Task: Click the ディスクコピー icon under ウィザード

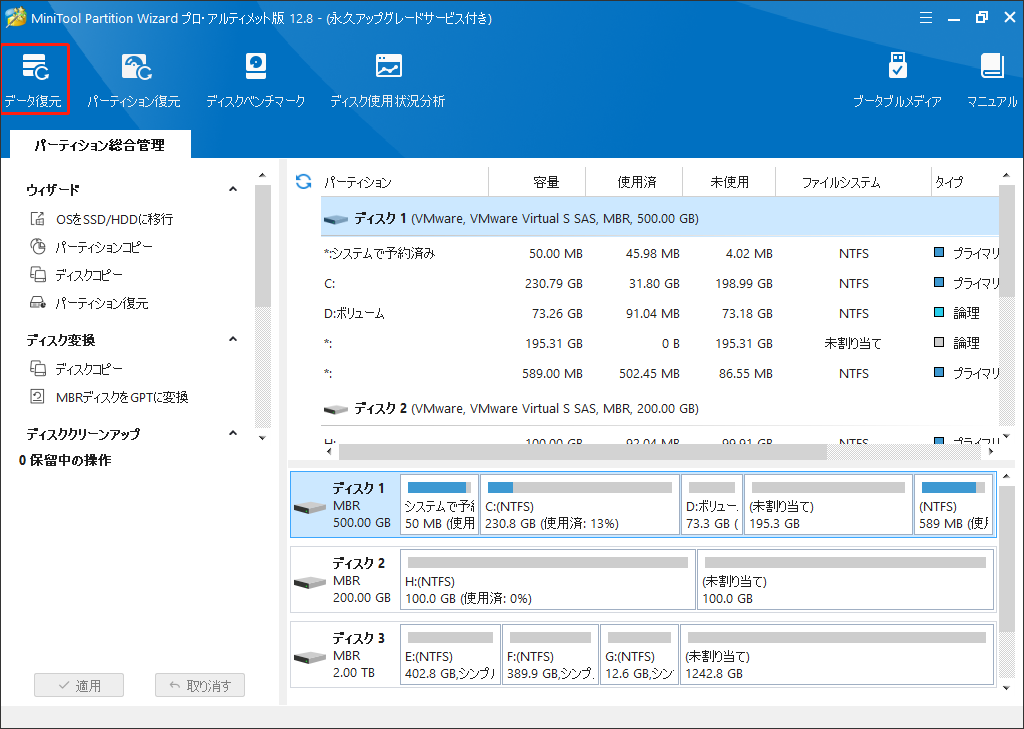Action: [38, 274]
